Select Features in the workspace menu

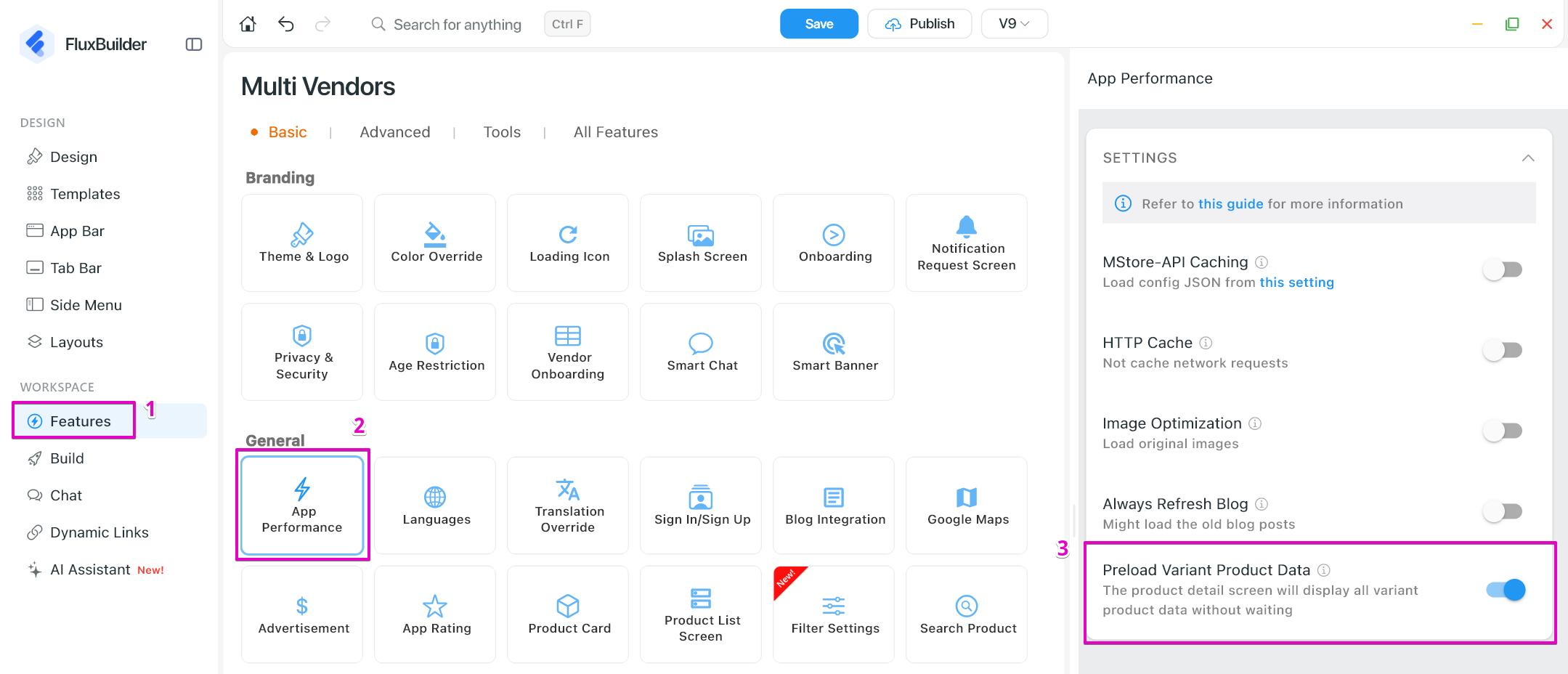[x=109, y=421]
